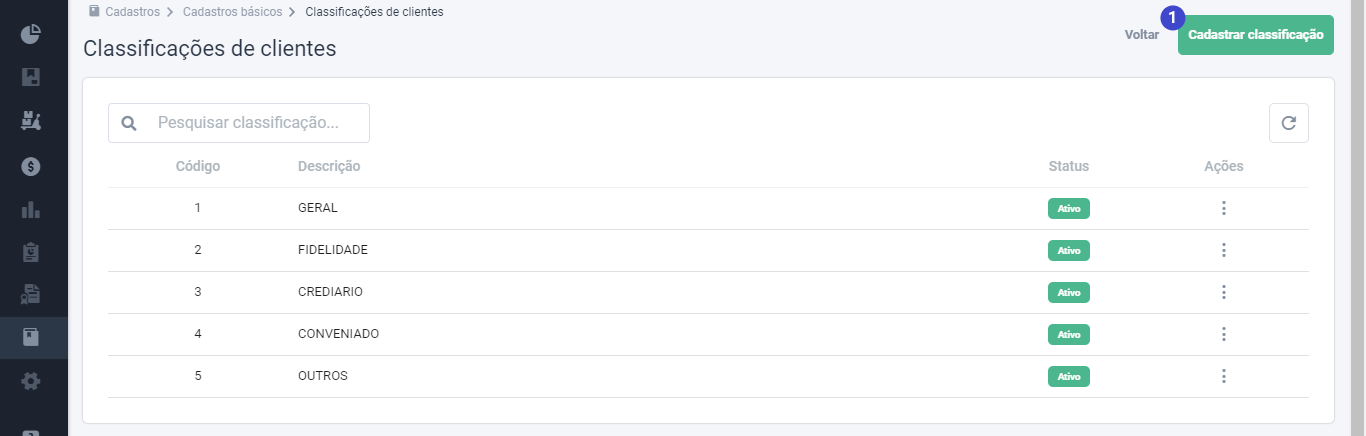Open actions menu for OUTROS row
Viewport: 1366px width, 436px height.
point(1223,376)
